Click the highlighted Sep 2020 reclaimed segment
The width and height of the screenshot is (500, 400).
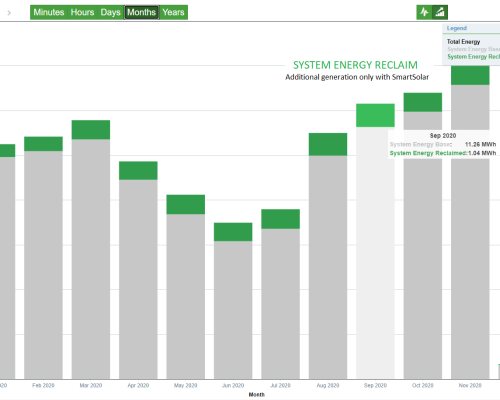coord(375,115)
